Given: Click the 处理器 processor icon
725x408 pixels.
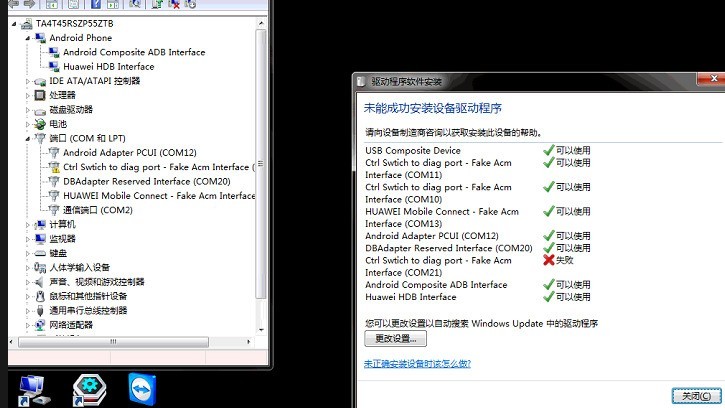Looking at the screenshot, I should (40, 95).
